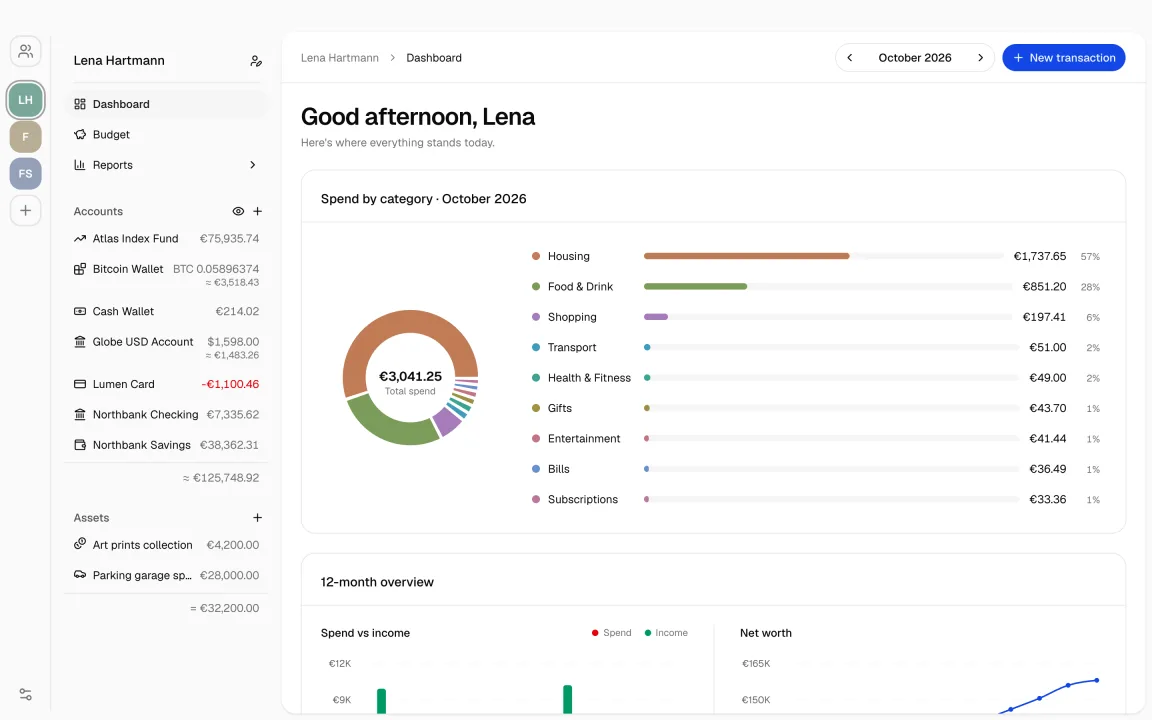Click the Art prints collection icon

click(80, 544)
